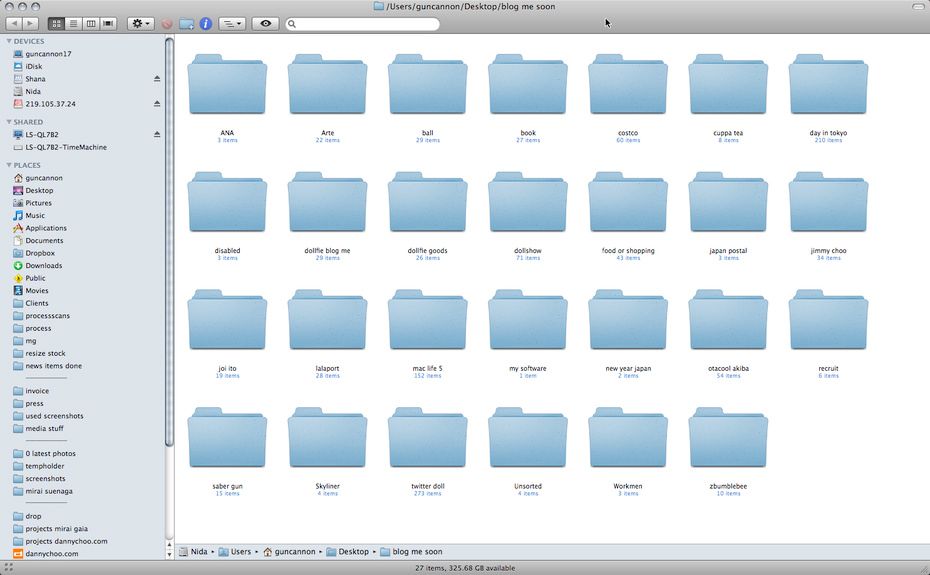Image resolution: width=930 pixels, height=575 pixels.
Task: Click the blue Get Info icon
Action: pyautogui.click(x=205, y=23)
